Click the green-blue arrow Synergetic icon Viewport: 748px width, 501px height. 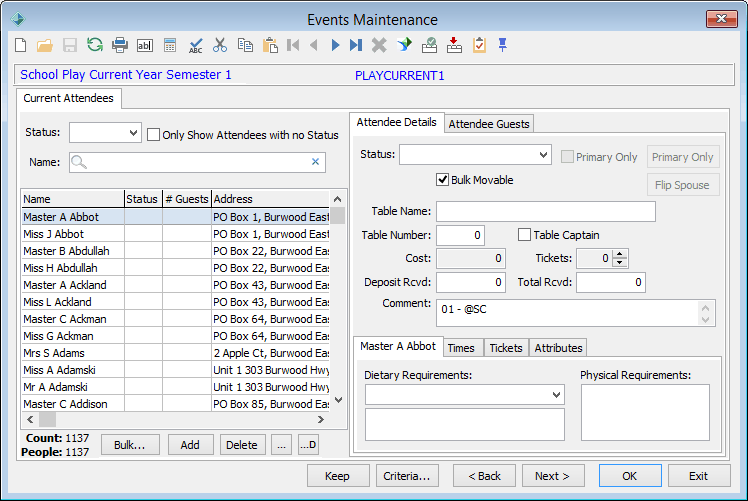point(405,45)
